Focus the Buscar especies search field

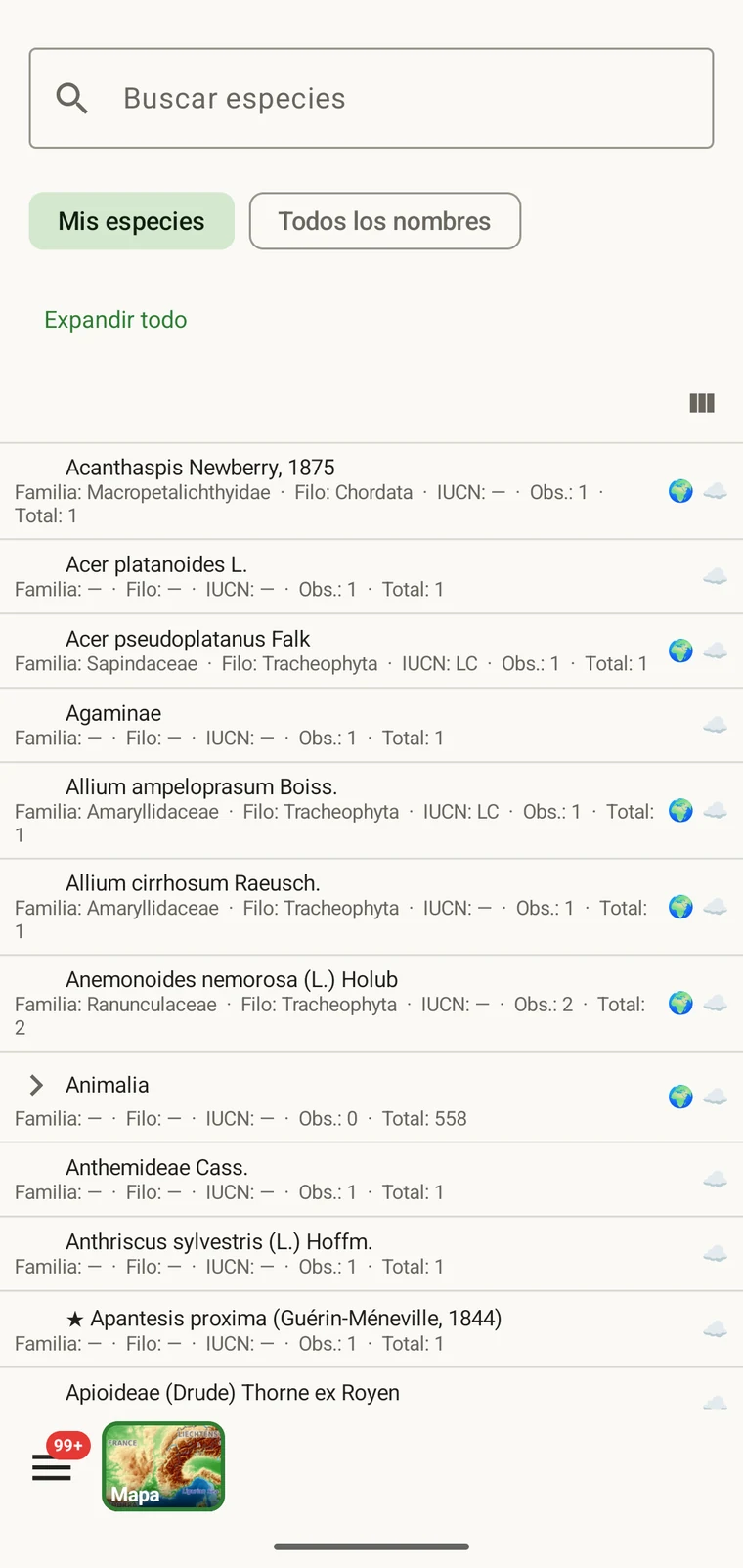tap(371, 98)
